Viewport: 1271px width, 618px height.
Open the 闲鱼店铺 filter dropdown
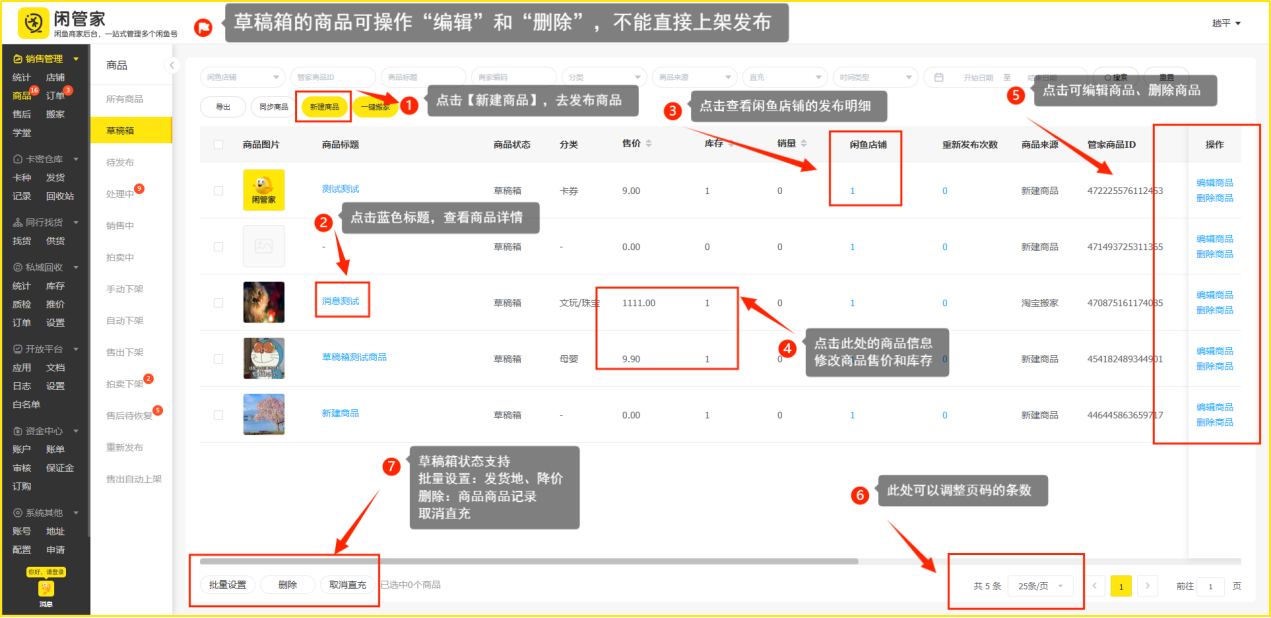pyautogui.click(x=241, y=77)
